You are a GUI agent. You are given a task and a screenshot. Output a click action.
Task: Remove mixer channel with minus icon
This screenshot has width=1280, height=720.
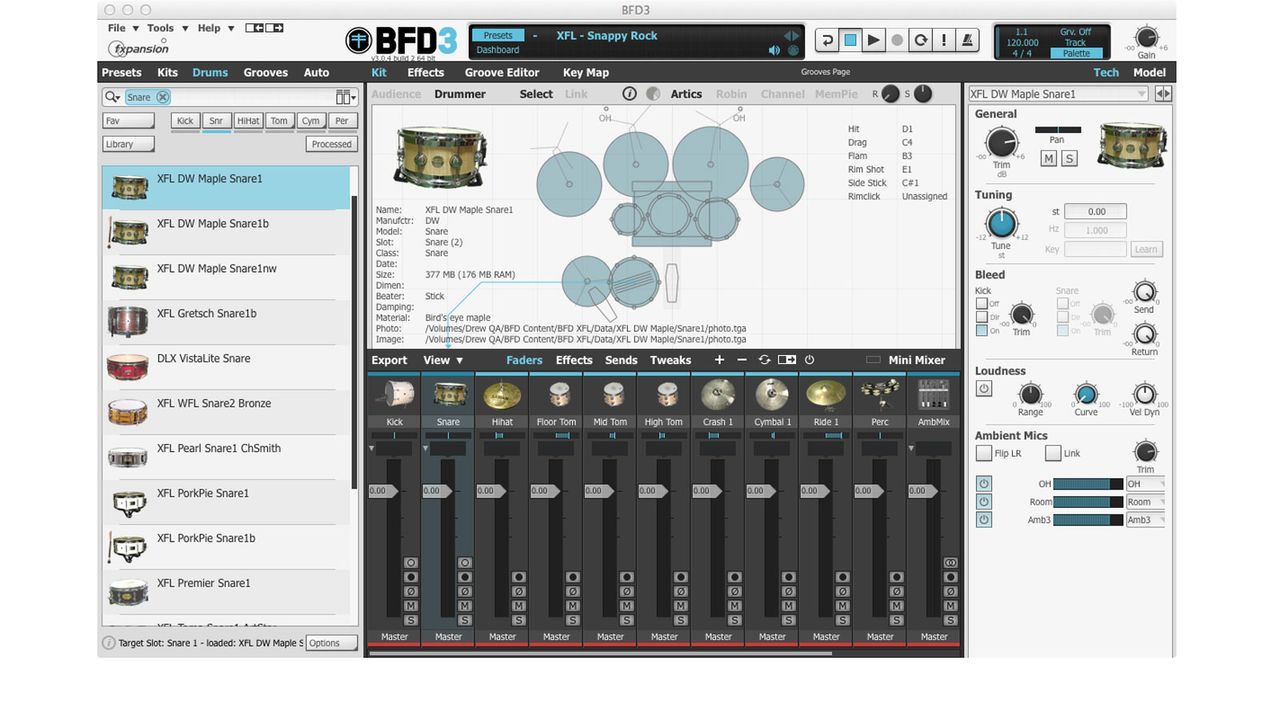click(742, 360)
